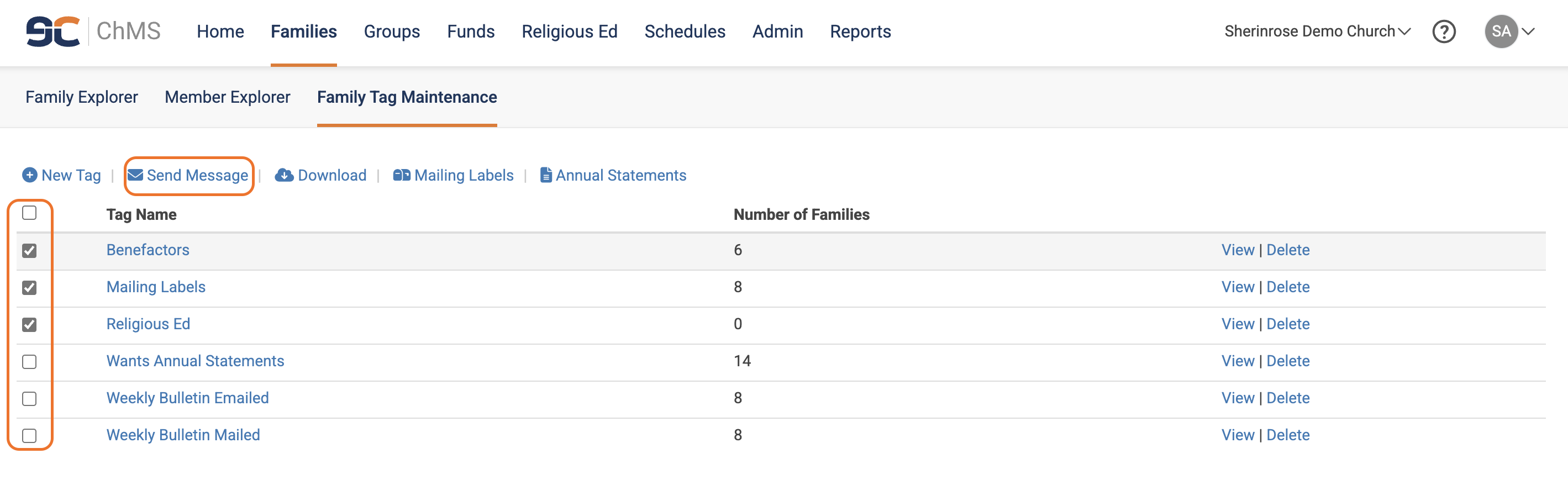
Task: Click the Send Message envelope icon
Action: pyautogui.click(x=135, y=175)
